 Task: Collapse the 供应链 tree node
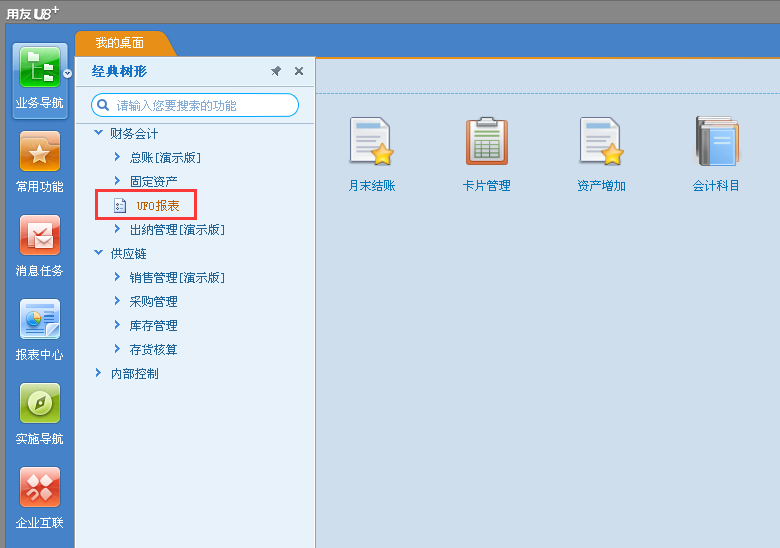pos(98,253)
